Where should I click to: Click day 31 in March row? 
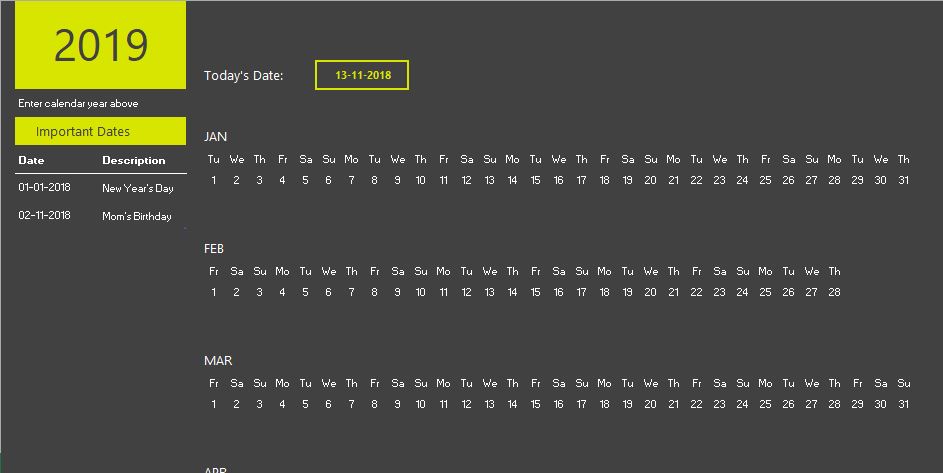903,404
